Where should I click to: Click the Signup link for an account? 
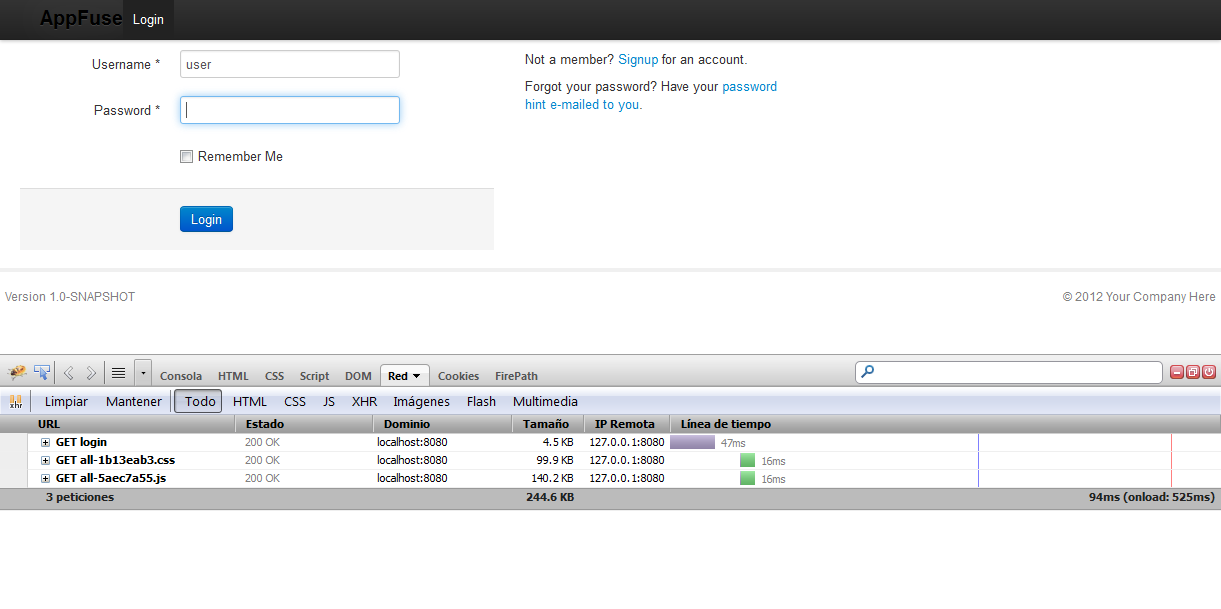click(x=638, y=59)
